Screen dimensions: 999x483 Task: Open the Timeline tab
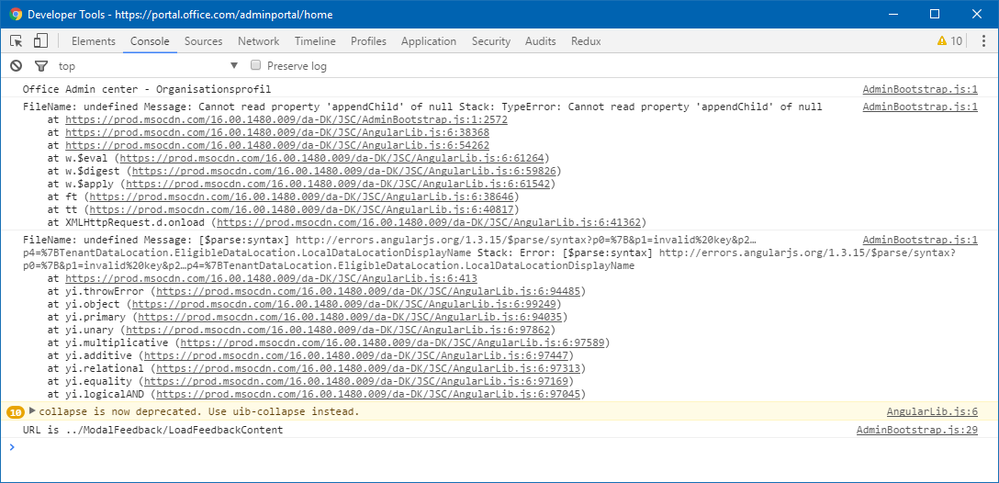point(315,41)
